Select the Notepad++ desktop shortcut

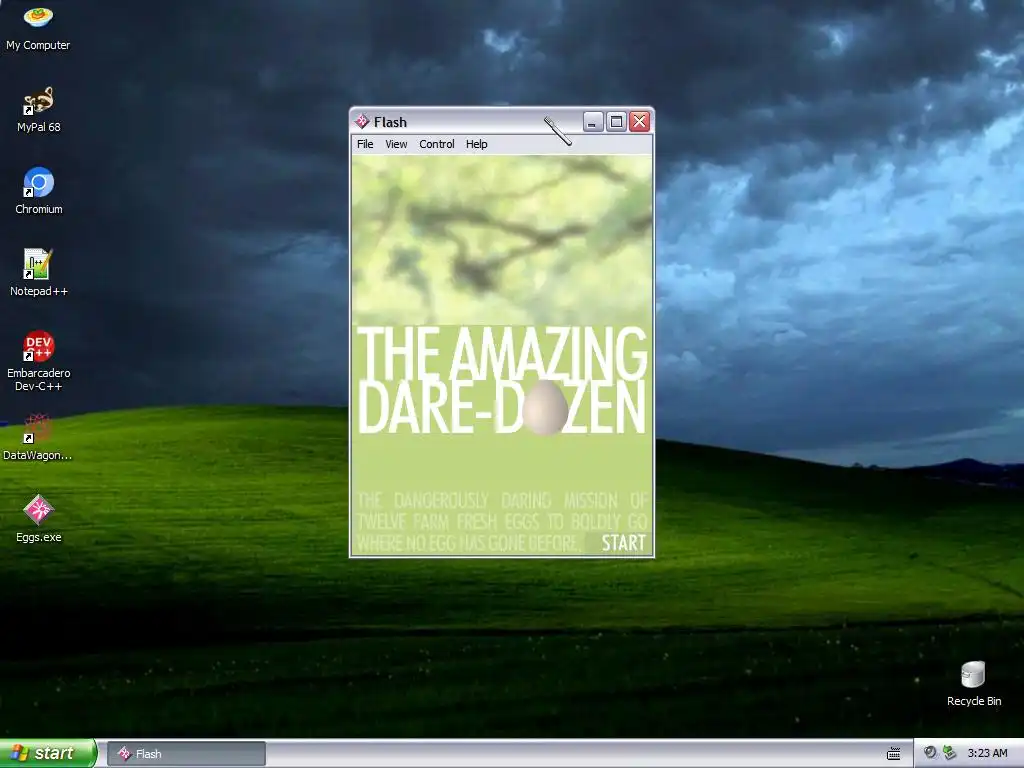tap(38, 273)
